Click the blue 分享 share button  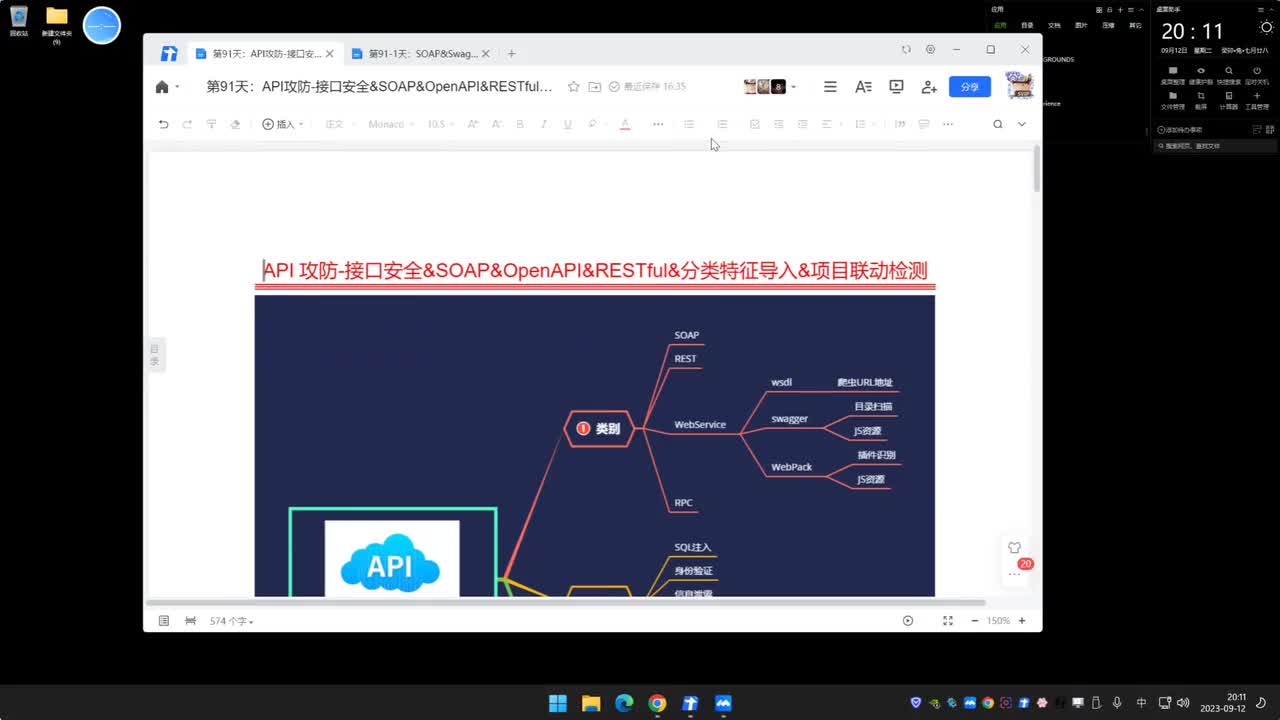970,87
